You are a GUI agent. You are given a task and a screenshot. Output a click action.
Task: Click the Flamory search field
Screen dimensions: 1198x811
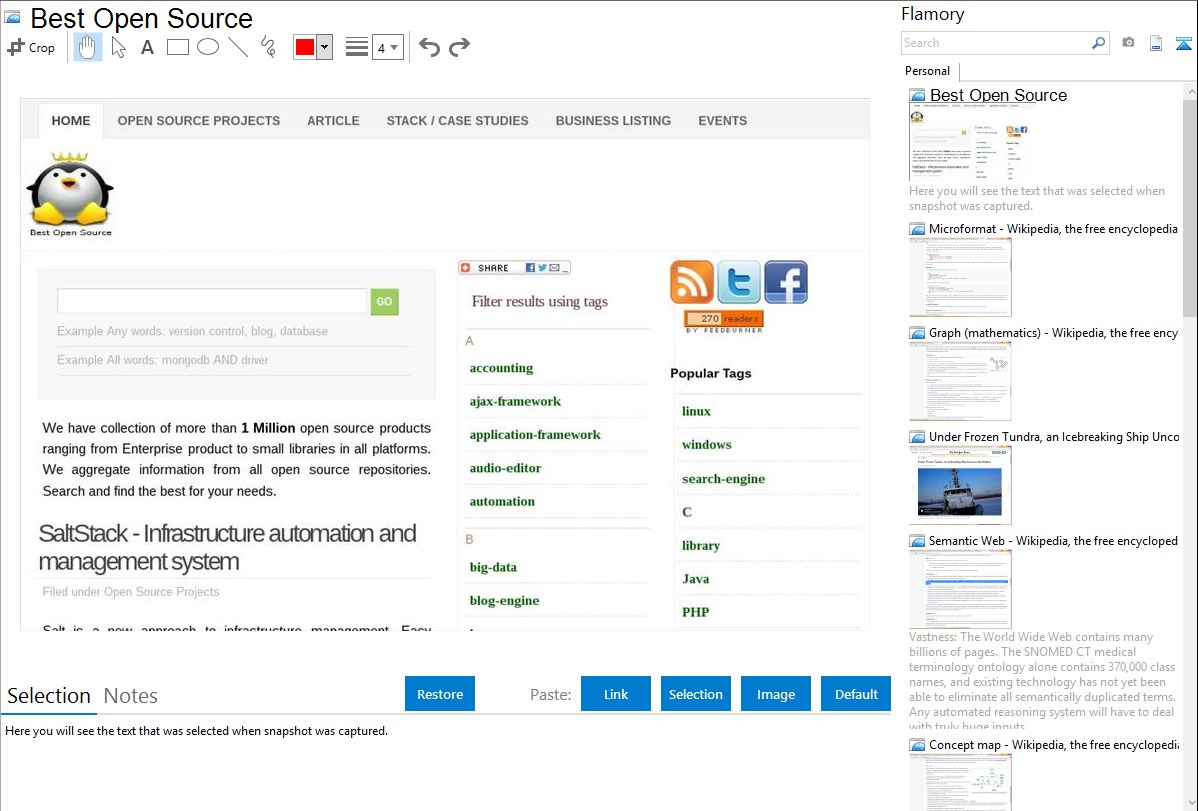[995, 43]
